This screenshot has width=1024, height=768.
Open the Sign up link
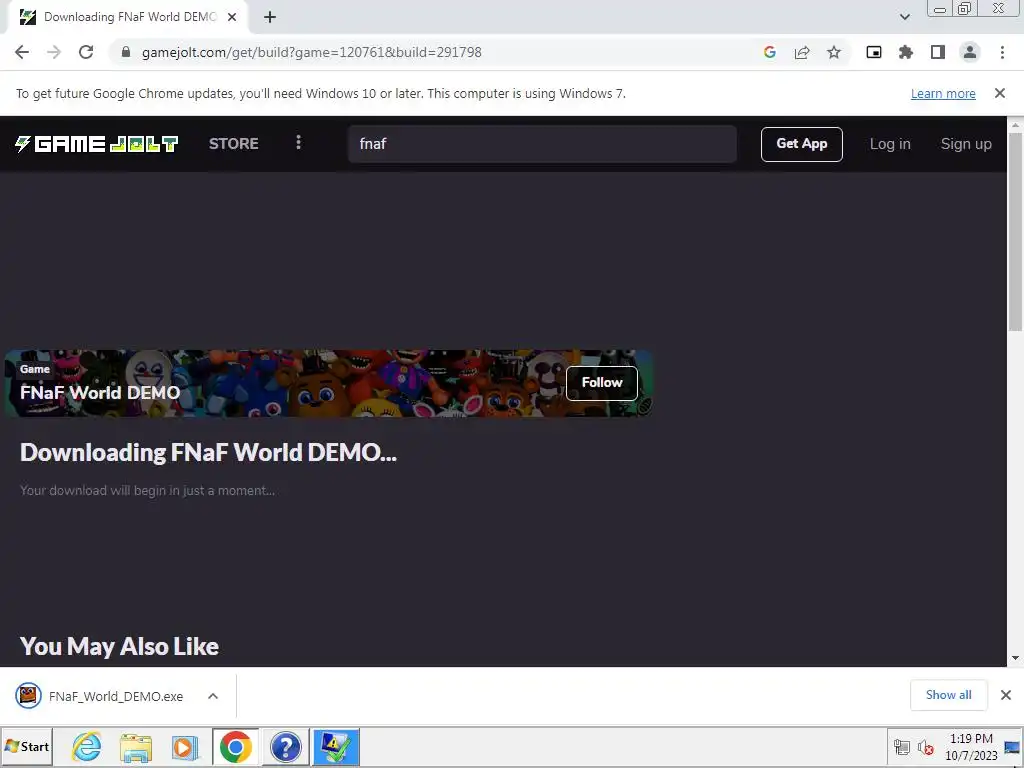point(966,144)
